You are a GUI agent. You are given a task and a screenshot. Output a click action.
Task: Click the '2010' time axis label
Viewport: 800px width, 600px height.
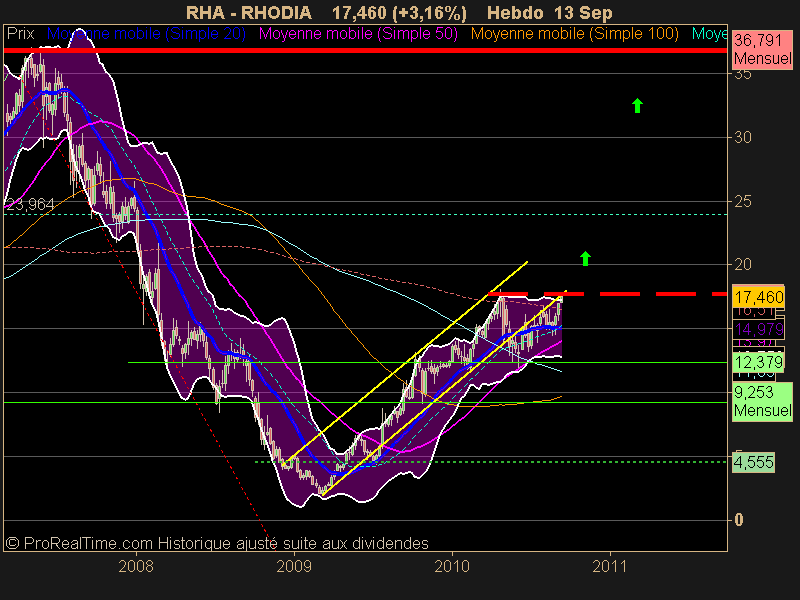(x=452, y=566)
